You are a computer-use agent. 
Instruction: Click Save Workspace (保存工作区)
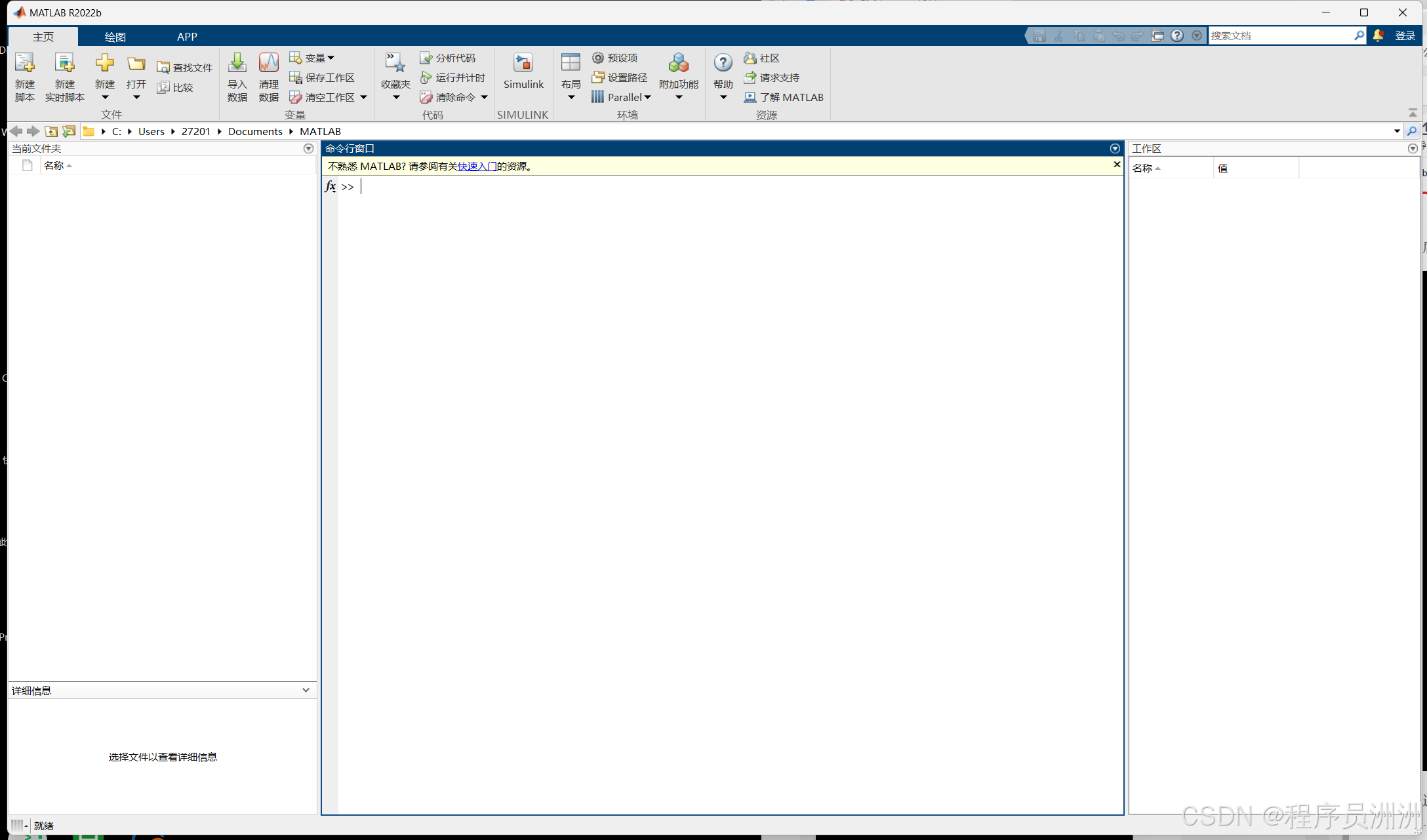coord(322,77)
